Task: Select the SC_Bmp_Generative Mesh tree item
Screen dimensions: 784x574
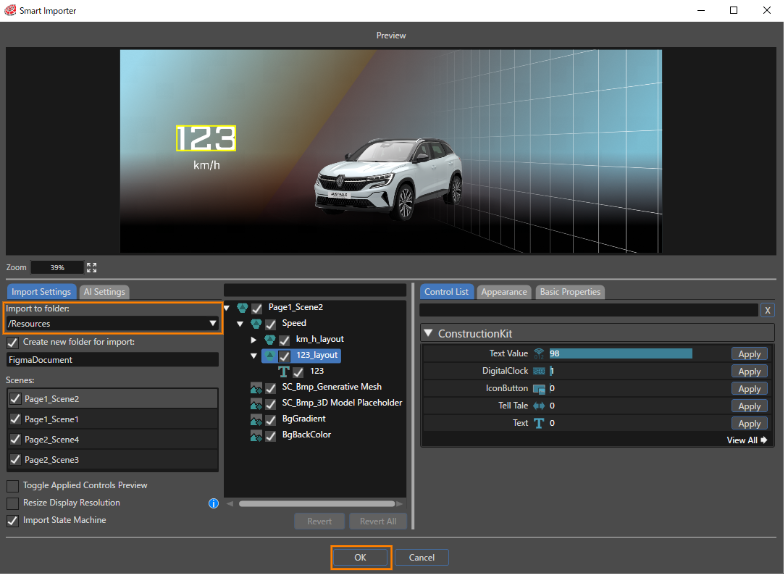Action: pyautogui.click(x=332, y=387)
